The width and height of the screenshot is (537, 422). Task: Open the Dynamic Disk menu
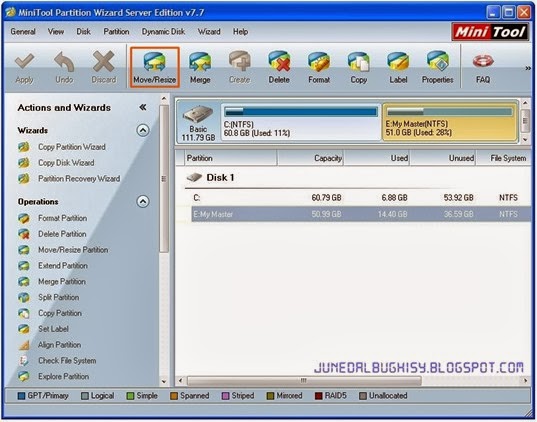pos(163,32)
